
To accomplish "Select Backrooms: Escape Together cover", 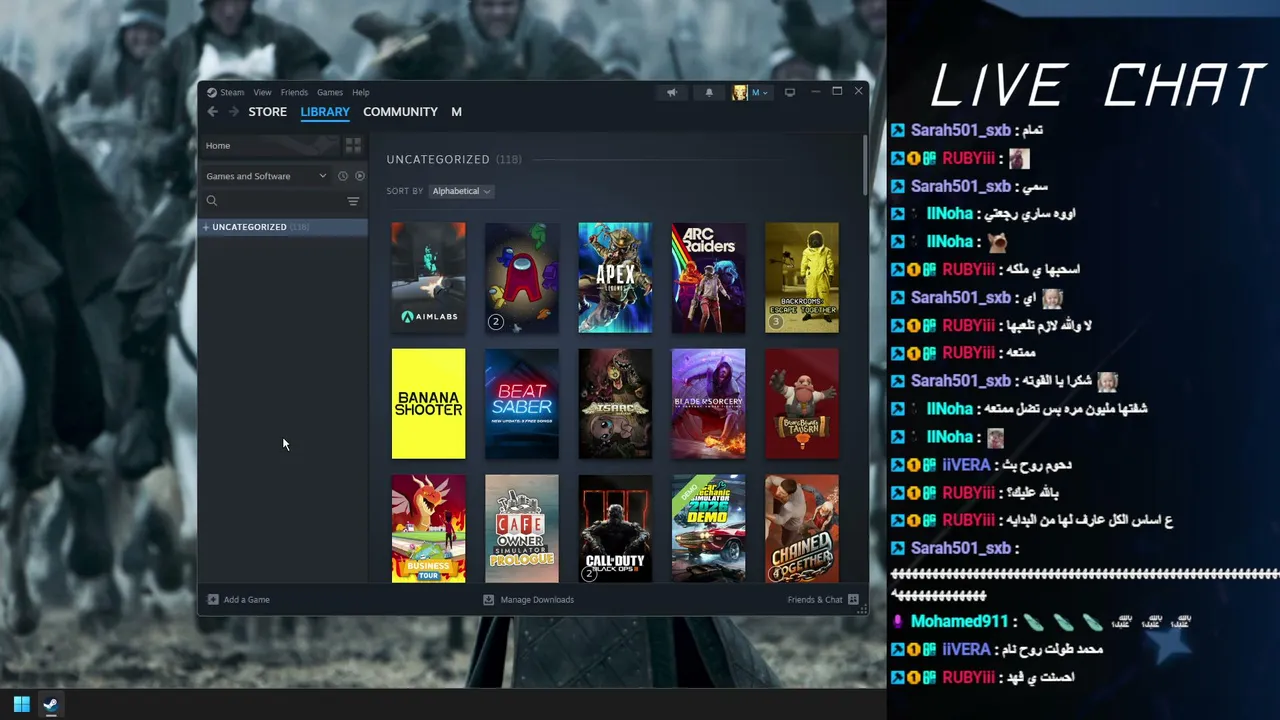I will tap(802, 278).
